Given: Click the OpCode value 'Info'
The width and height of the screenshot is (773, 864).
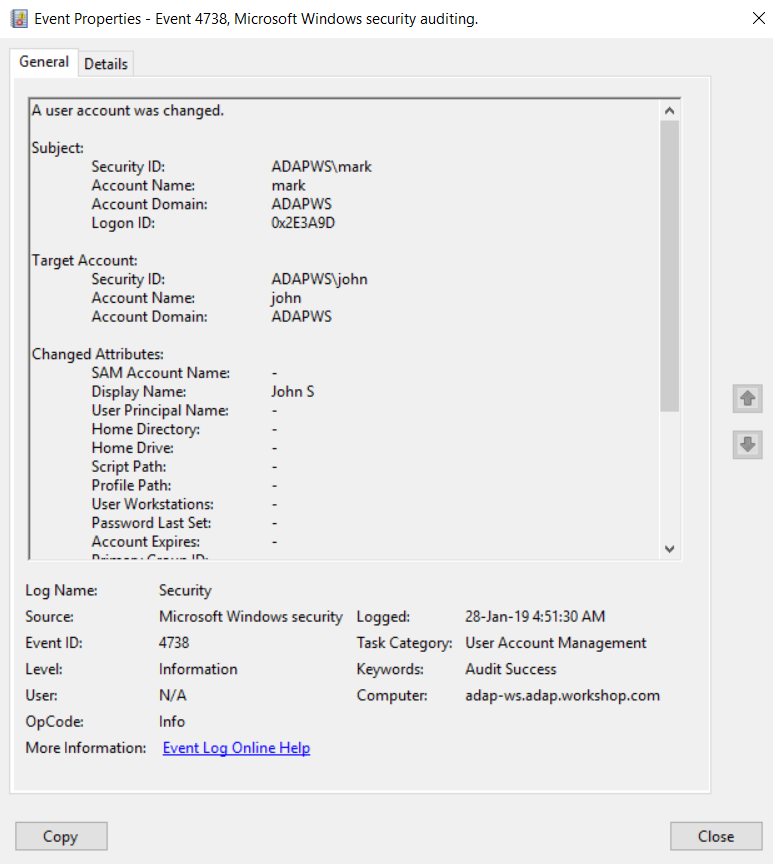Looking at the screenshot, I should (172, 722).
